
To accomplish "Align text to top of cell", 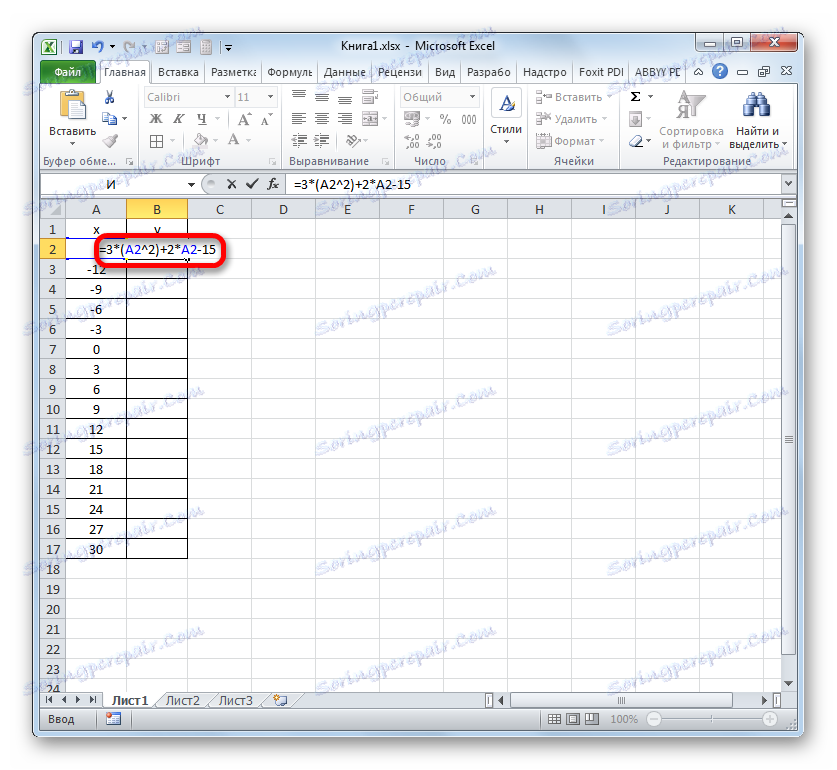I will [299, 97].
